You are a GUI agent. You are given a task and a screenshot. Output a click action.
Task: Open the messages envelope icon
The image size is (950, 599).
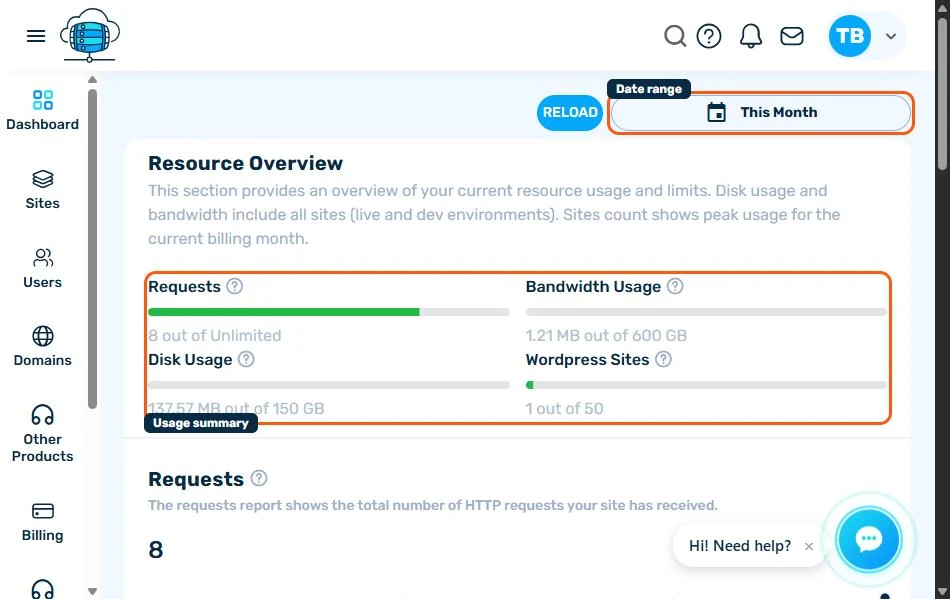tap(792, 36)
